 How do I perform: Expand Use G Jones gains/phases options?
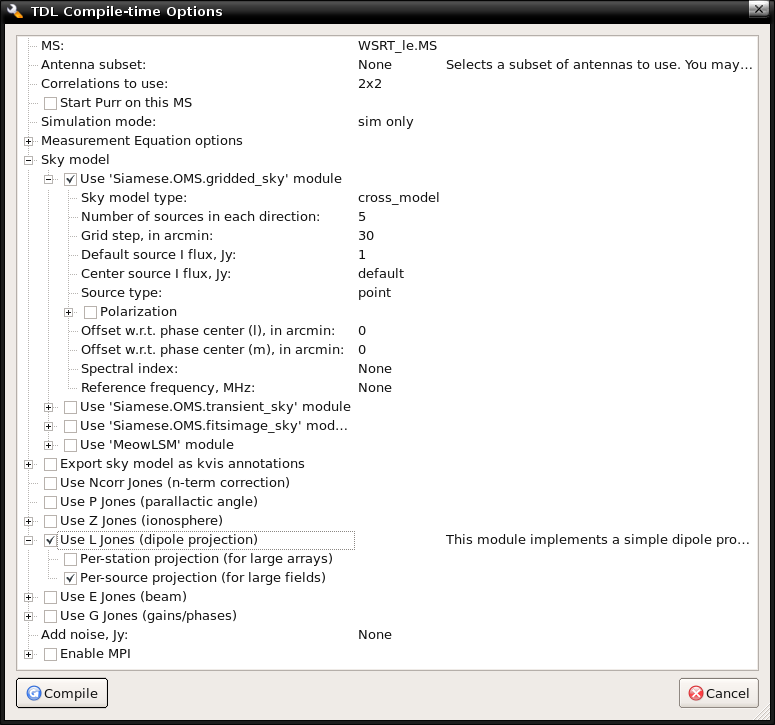coord(29,616)
